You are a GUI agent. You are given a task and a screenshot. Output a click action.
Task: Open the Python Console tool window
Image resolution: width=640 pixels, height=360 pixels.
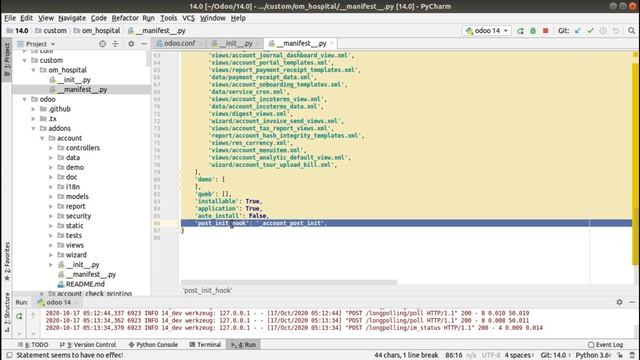click(x=153, y=344)
